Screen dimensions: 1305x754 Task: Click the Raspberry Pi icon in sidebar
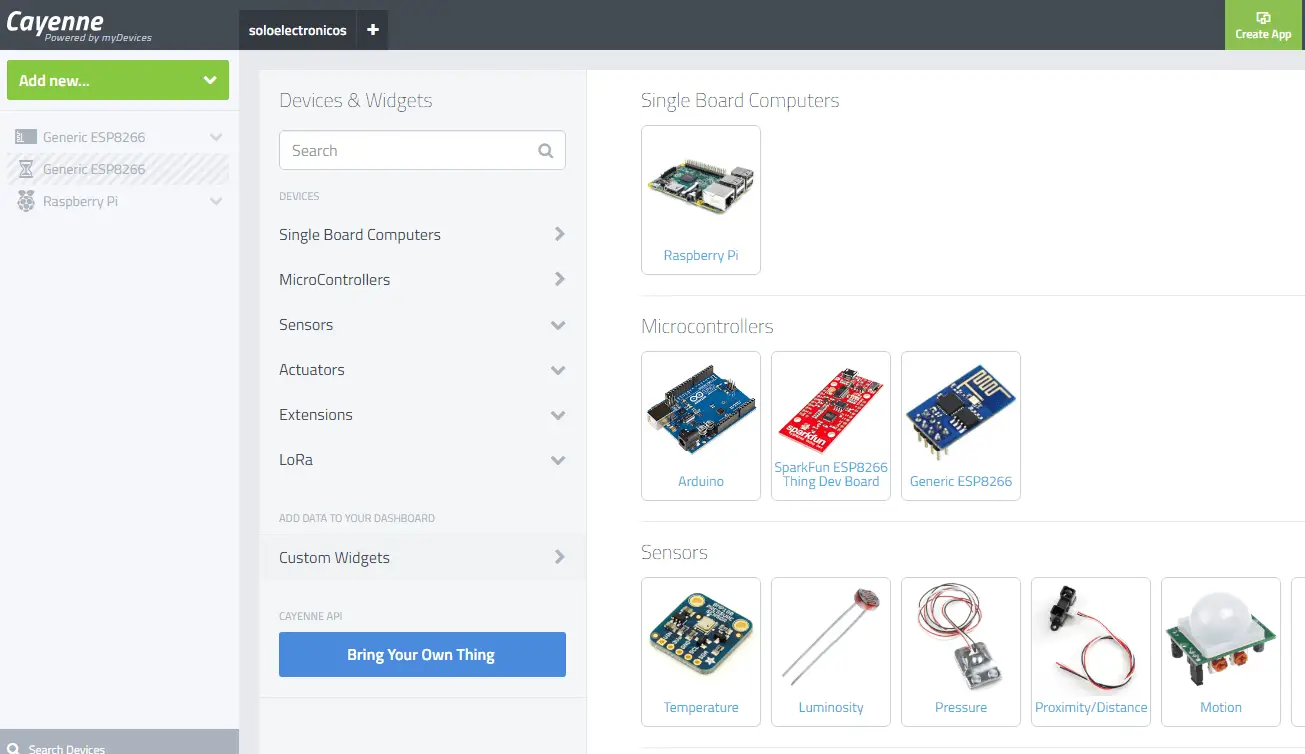[x=26, y=201]
